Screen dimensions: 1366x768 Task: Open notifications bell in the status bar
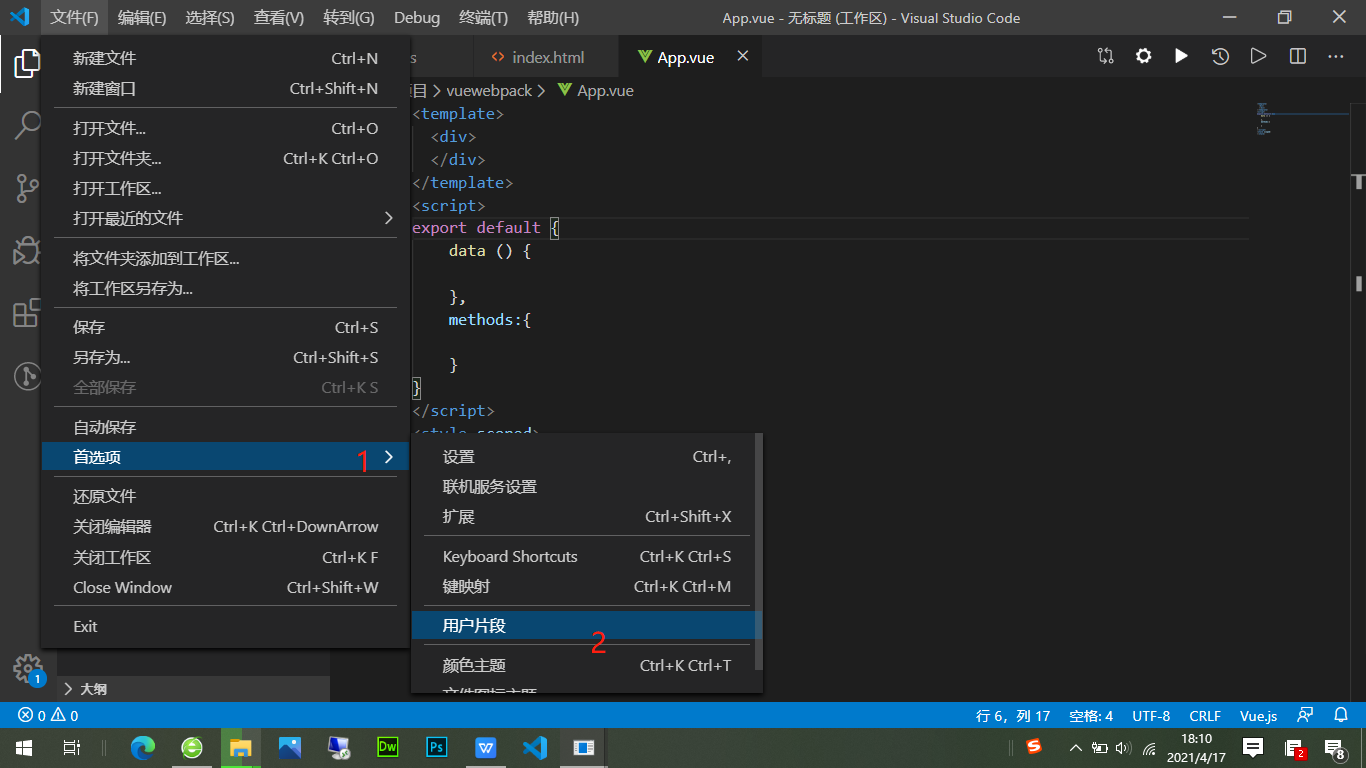pos(1341,715)
